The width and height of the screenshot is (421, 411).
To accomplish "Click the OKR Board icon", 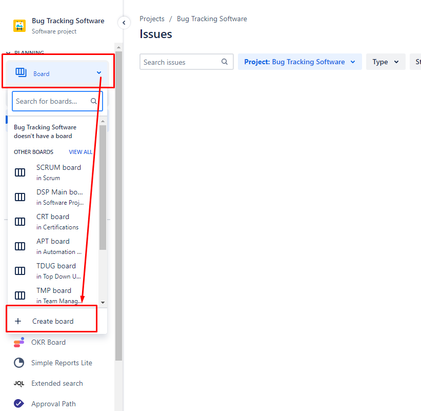I will click(x=19, y=342).
